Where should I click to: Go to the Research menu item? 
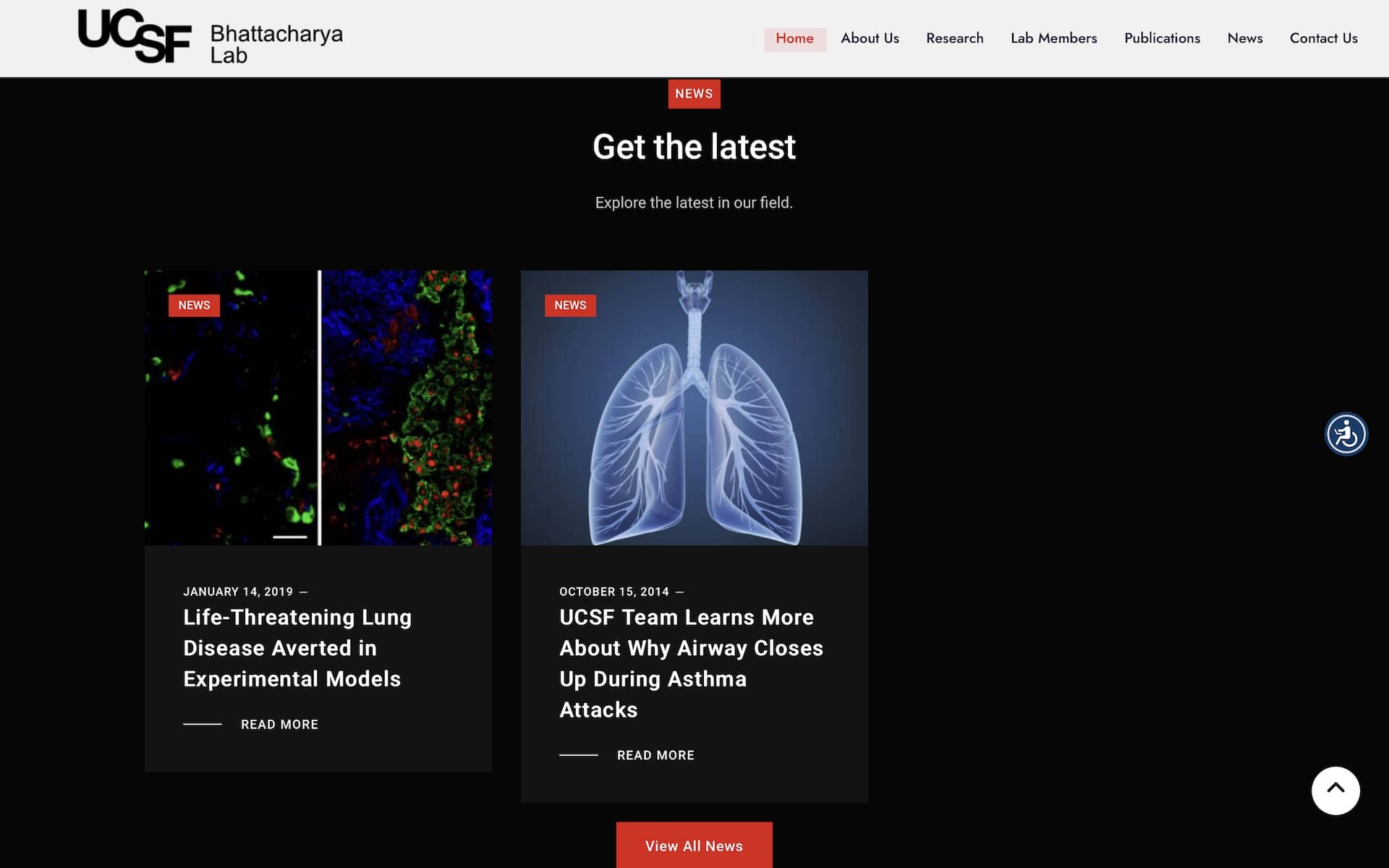(x=954, y=38)
